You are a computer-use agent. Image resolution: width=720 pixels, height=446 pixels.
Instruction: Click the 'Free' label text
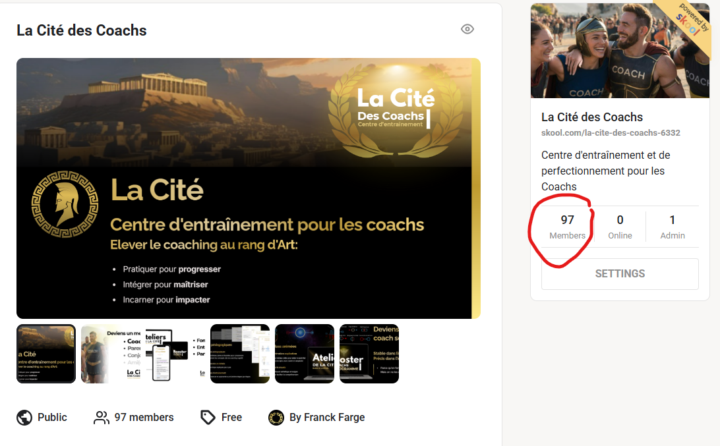point(231,418)
